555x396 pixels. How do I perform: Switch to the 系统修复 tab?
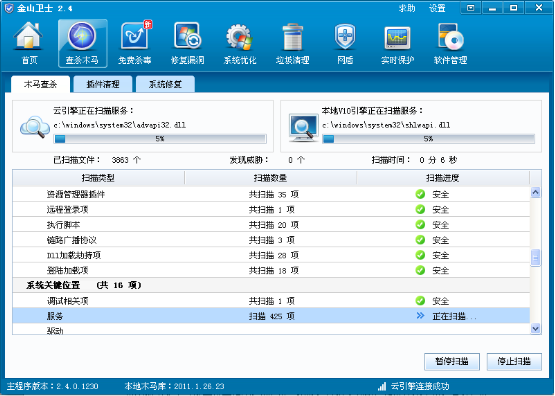pos(165,84)
